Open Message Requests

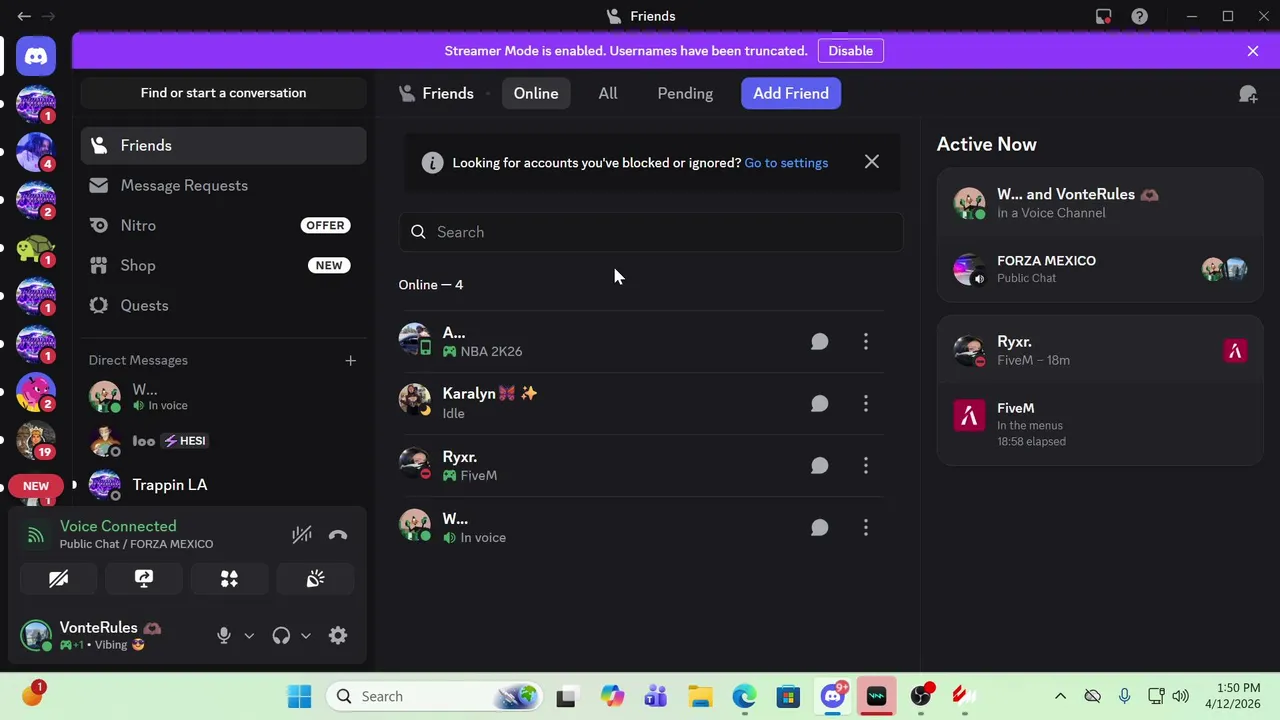click(224, 186)
